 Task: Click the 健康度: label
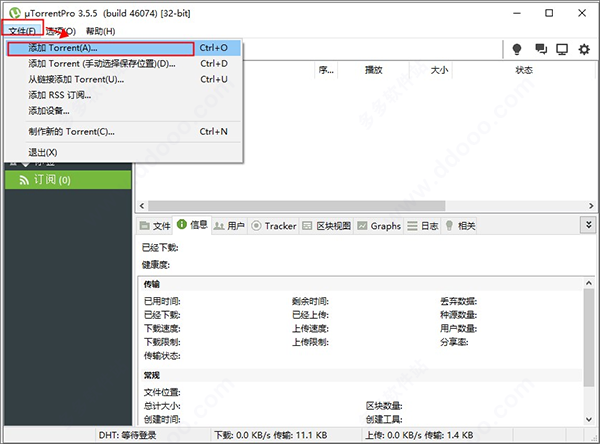[x=156, y=265]
